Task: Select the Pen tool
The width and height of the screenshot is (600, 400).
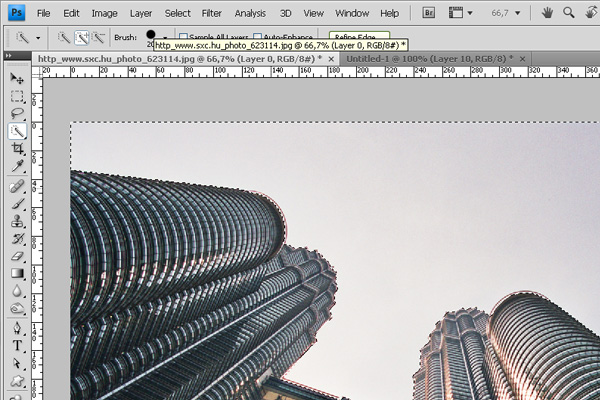Action: coord(17,328)
